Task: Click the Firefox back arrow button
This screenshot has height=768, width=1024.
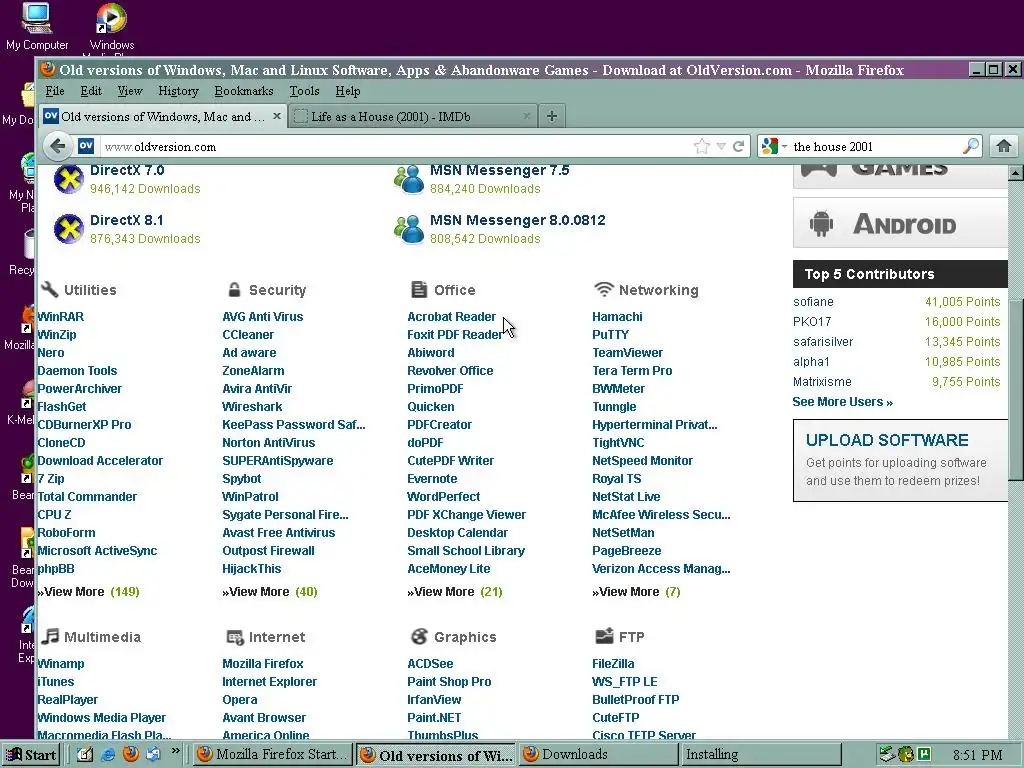Action: click(57, 146)
